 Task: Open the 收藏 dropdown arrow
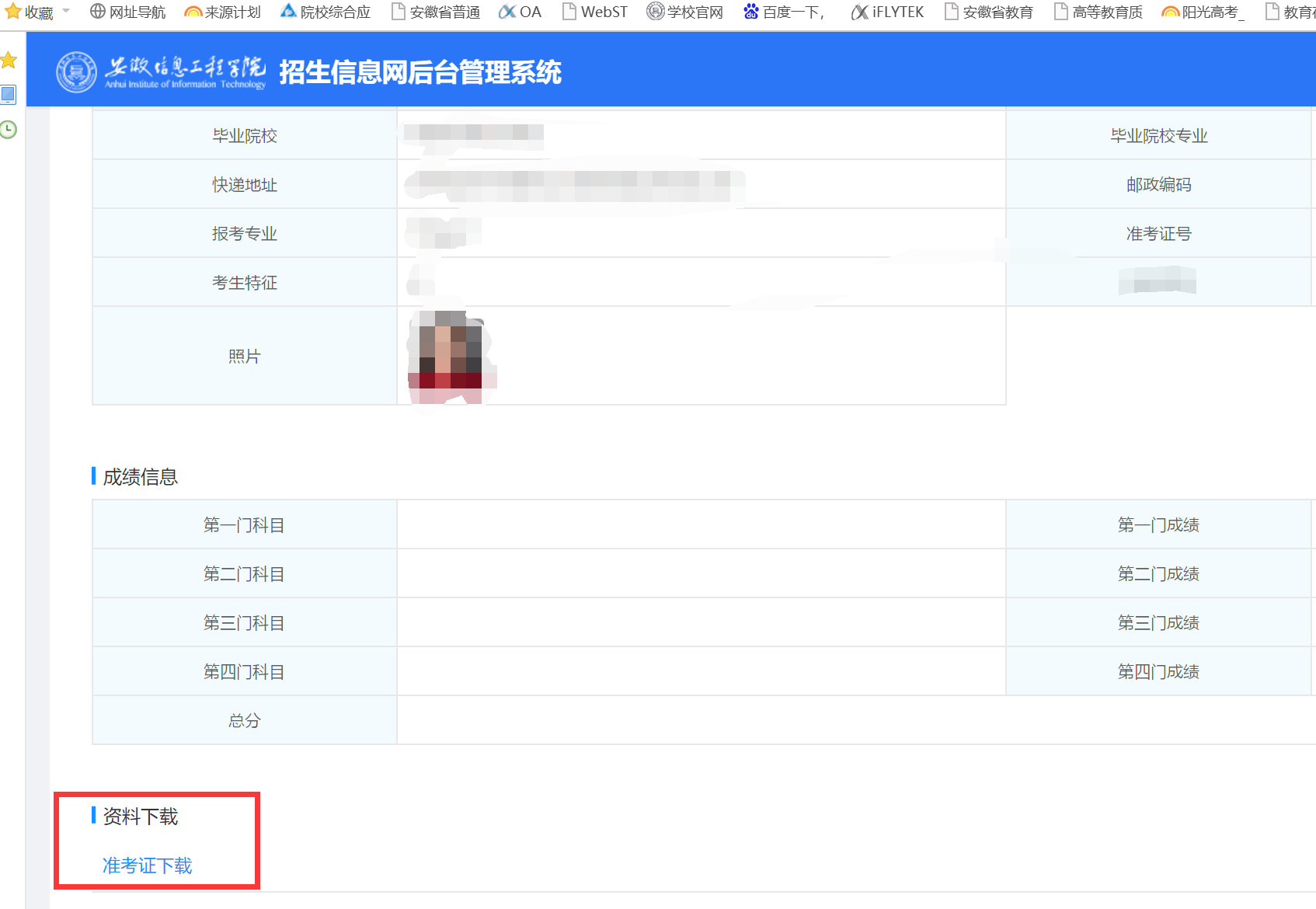pos(66,11)
